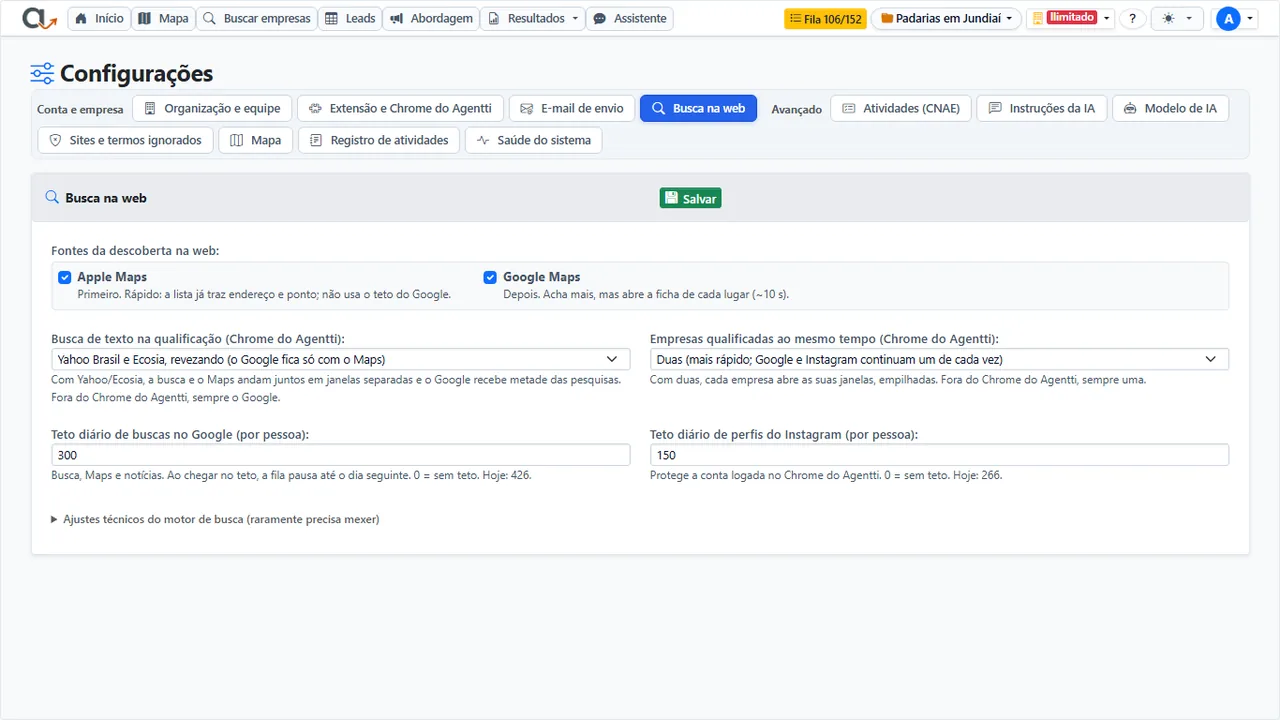
Task: Switch to the Instruções da IA tab
Action: coord(1041,108)
